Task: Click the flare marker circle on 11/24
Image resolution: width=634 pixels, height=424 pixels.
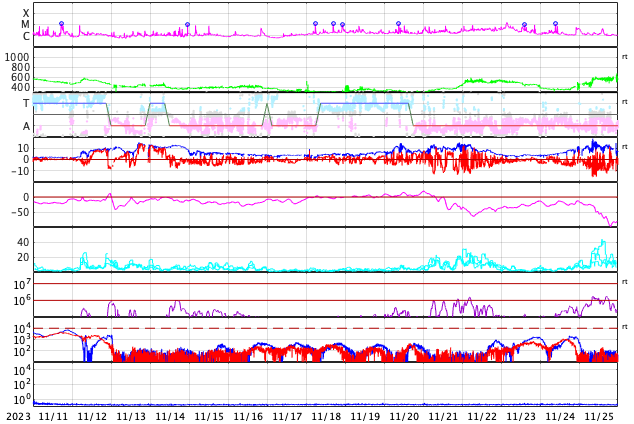Action: click(556, 24)
